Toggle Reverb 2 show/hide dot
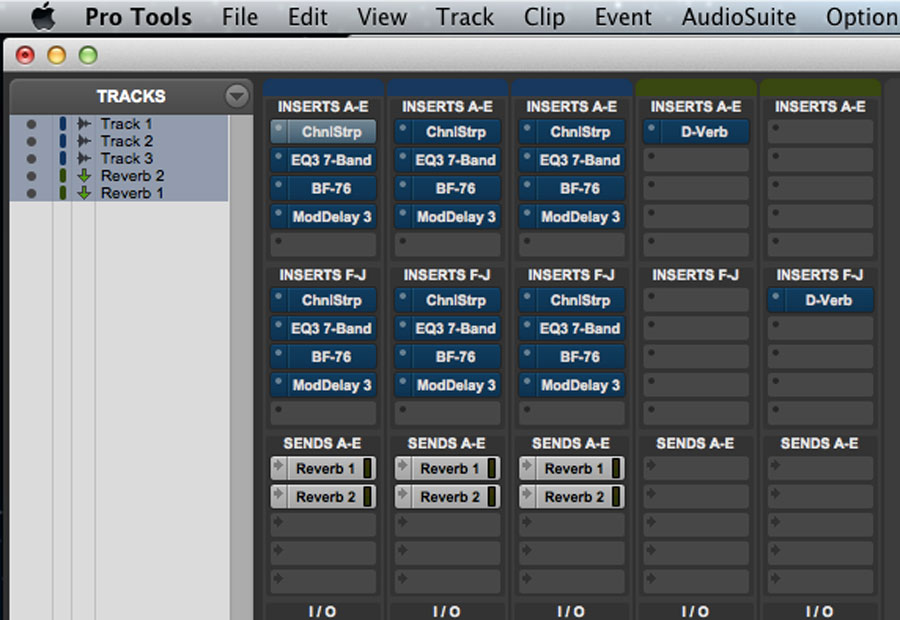 tap(32, 176)
